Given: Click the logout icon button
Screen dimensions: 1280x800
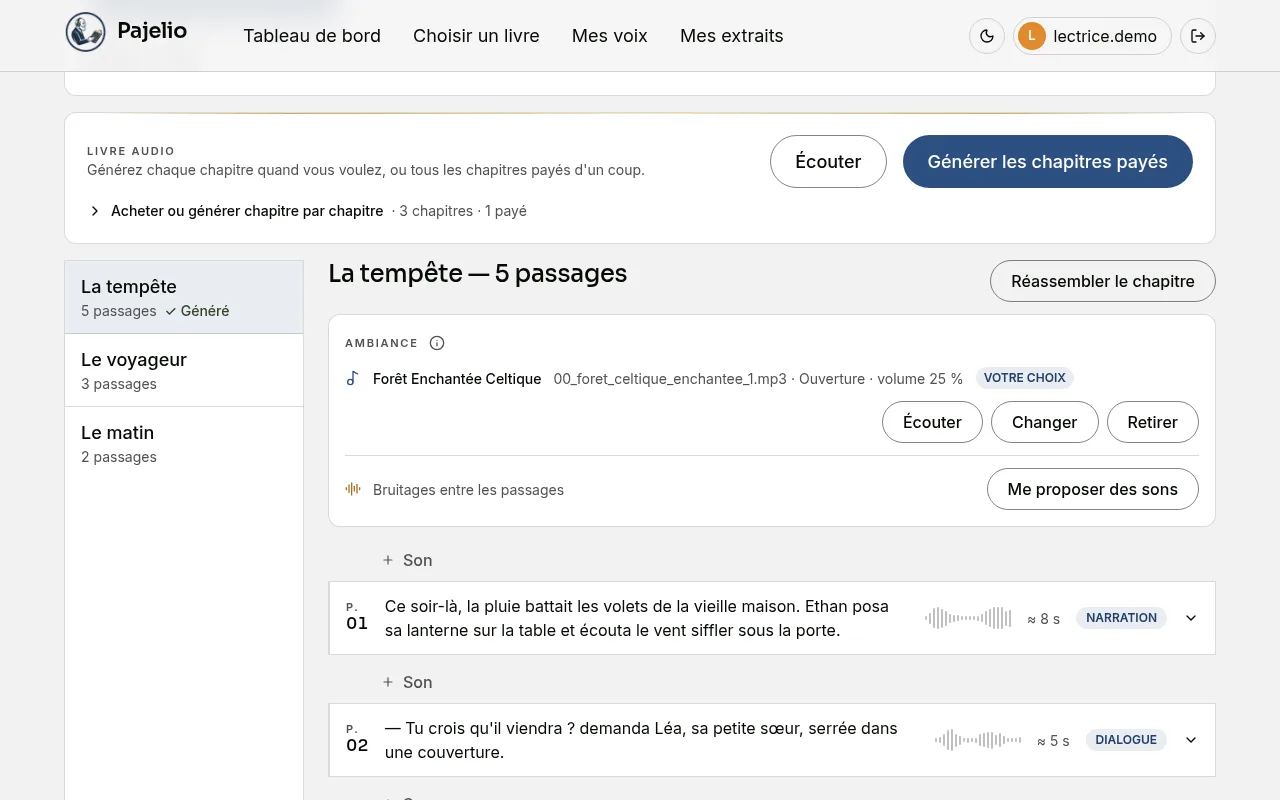Looking at the screenshot, I should (x=1198, y=36).
